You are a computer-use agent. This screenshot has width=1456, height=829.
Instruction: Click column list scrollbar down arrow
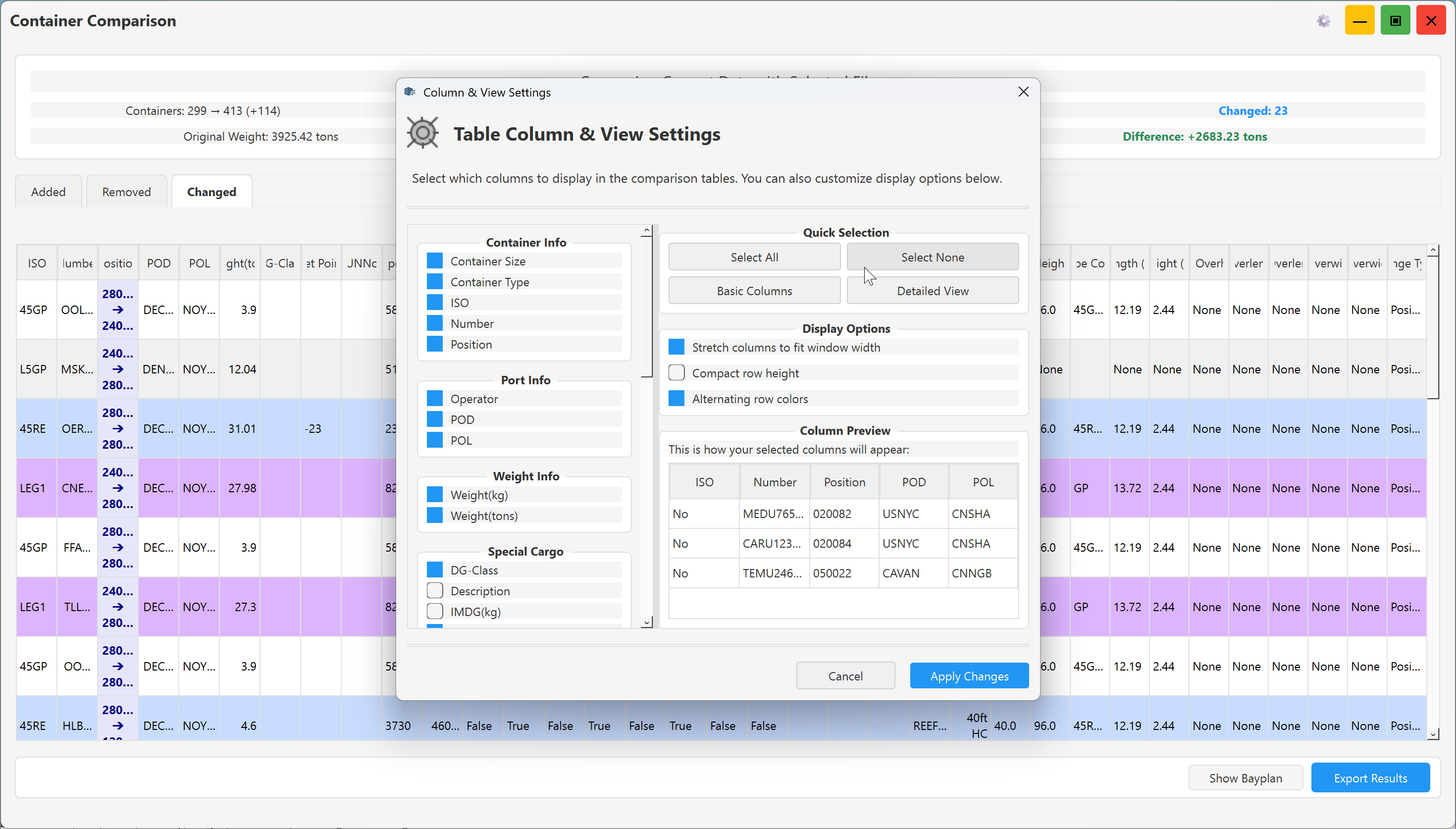pyautogui.click(x=646, y=622)
